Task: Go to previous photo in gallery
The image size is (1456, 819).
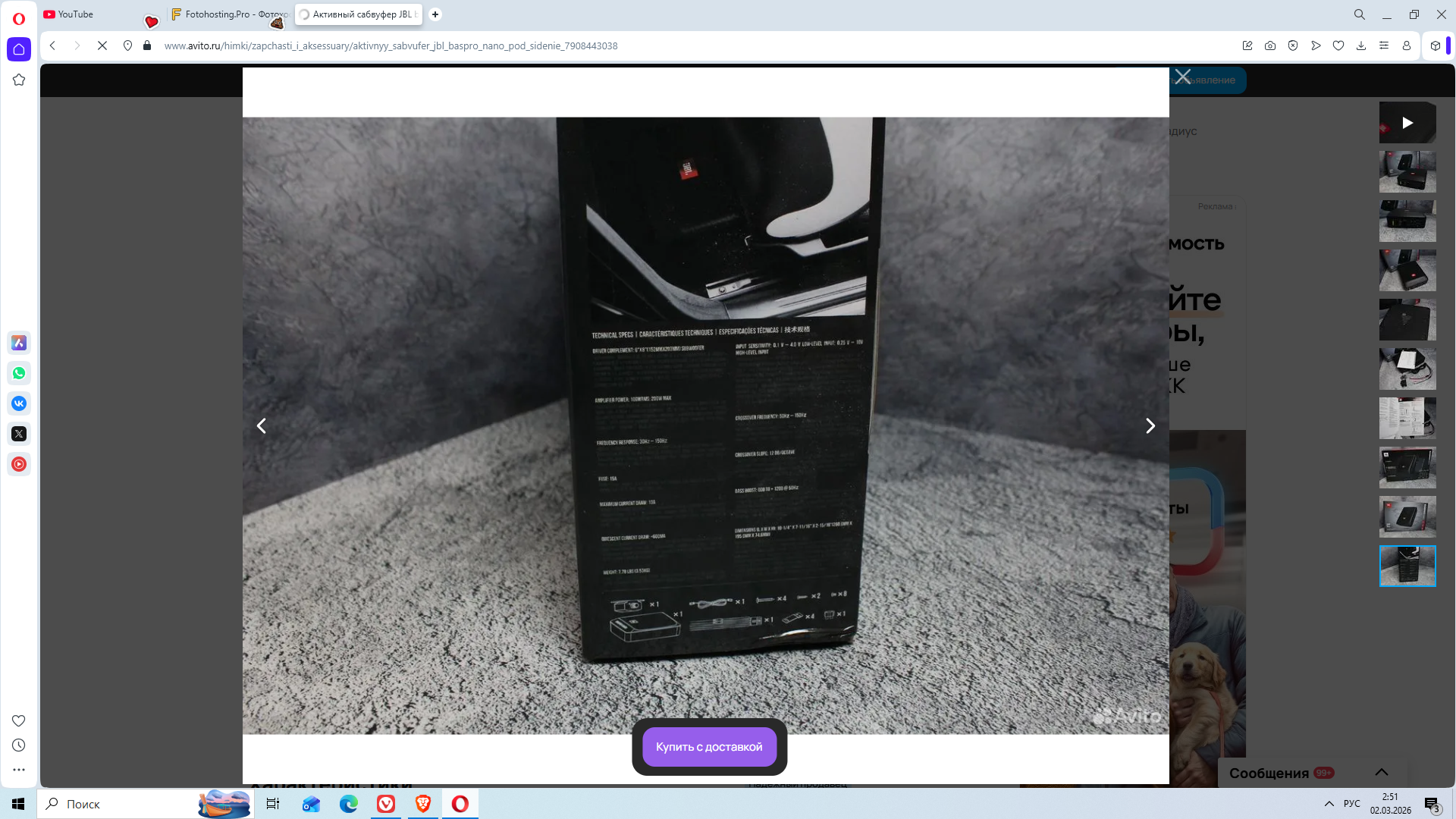Action: [x=262, y=426]
